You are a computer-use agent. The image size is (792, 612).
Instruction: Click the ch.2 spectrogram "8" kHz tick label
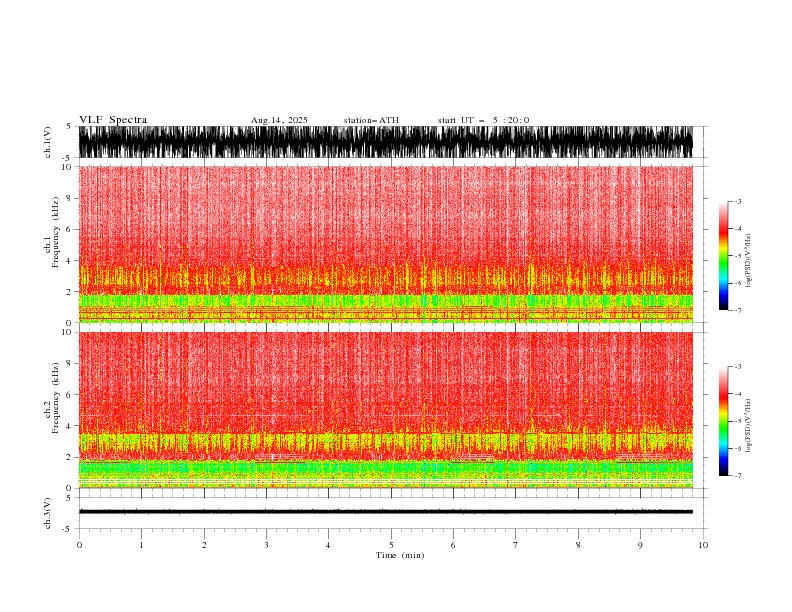(x=69, y=364)
